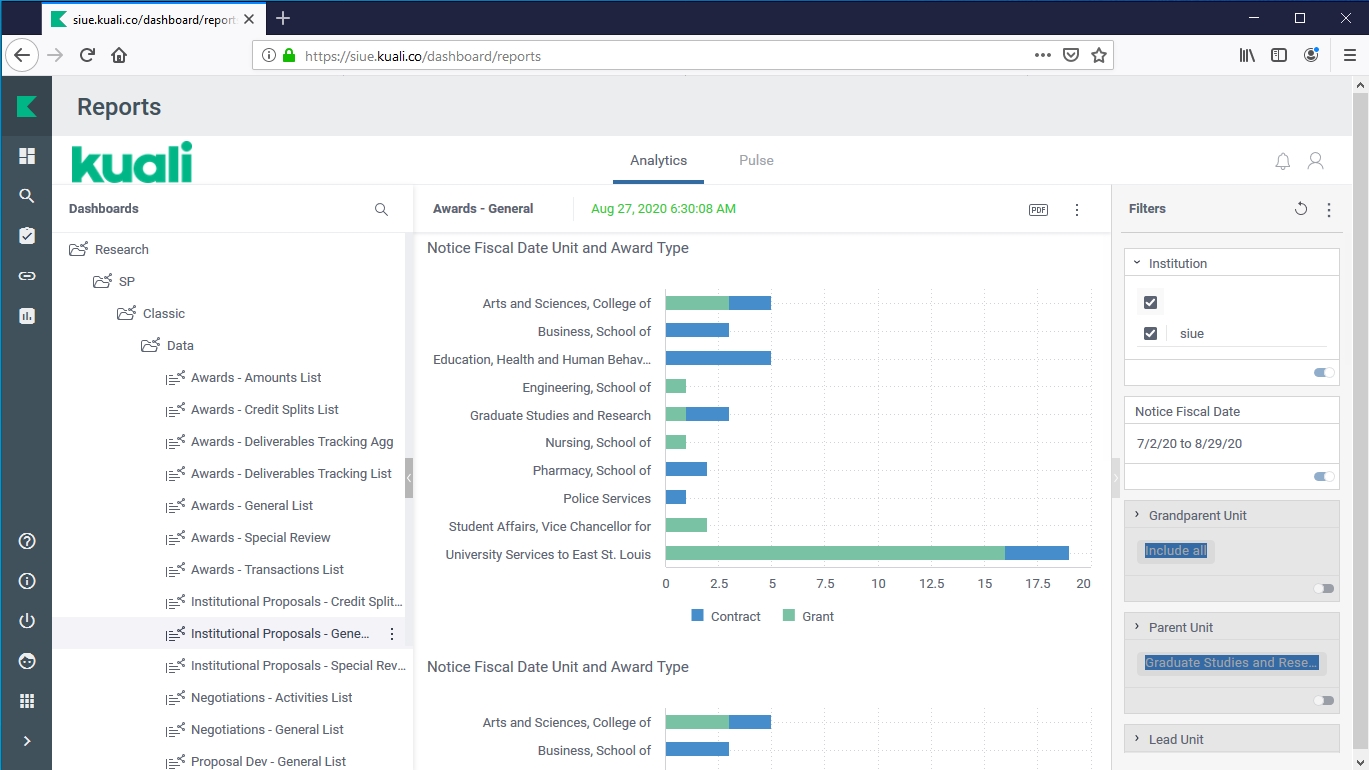The width and height of the screenshot is (1369, 770).
Task: Click the power icon in left sidebar
Action: click(x=27, y=621)
